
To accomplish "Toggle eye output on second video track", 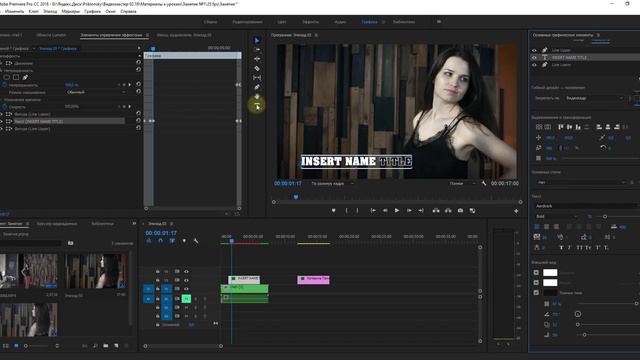I will coord(187,280).
